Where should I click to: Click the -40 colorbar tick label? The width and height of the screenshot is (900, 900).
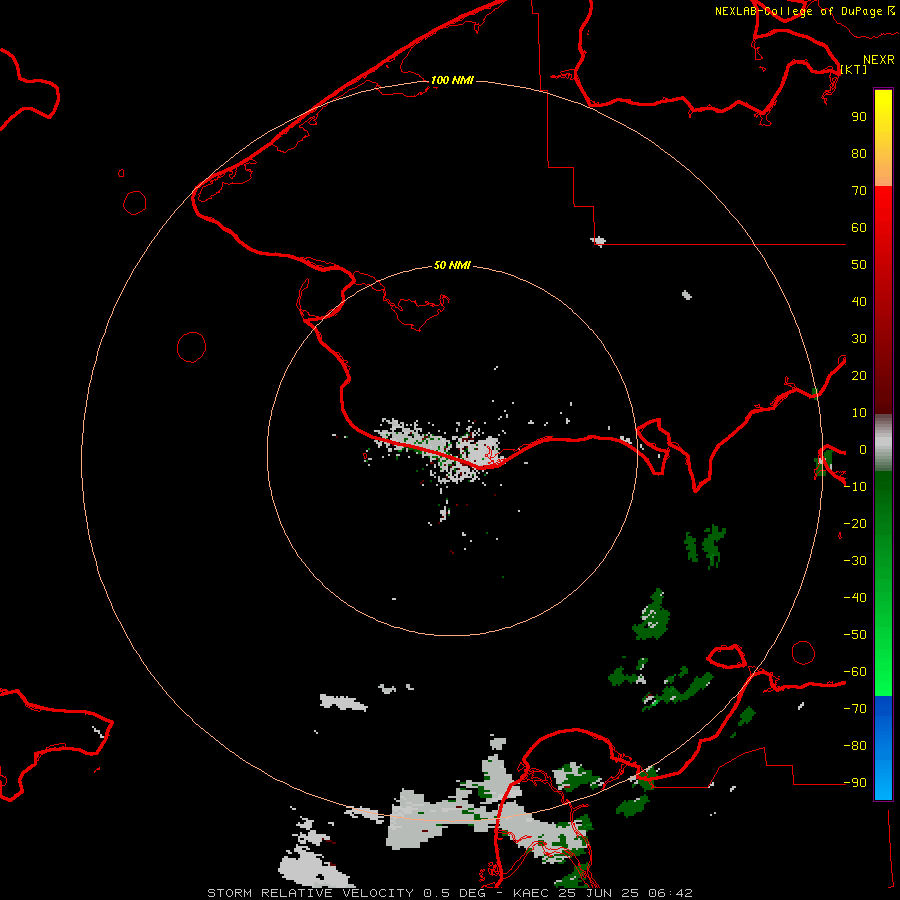pos(855,598)
